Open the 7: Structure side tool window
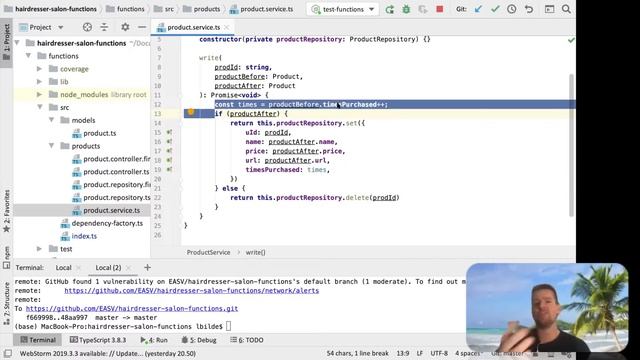The height and width of the screenshot is (360, 640). coord(7,303)
